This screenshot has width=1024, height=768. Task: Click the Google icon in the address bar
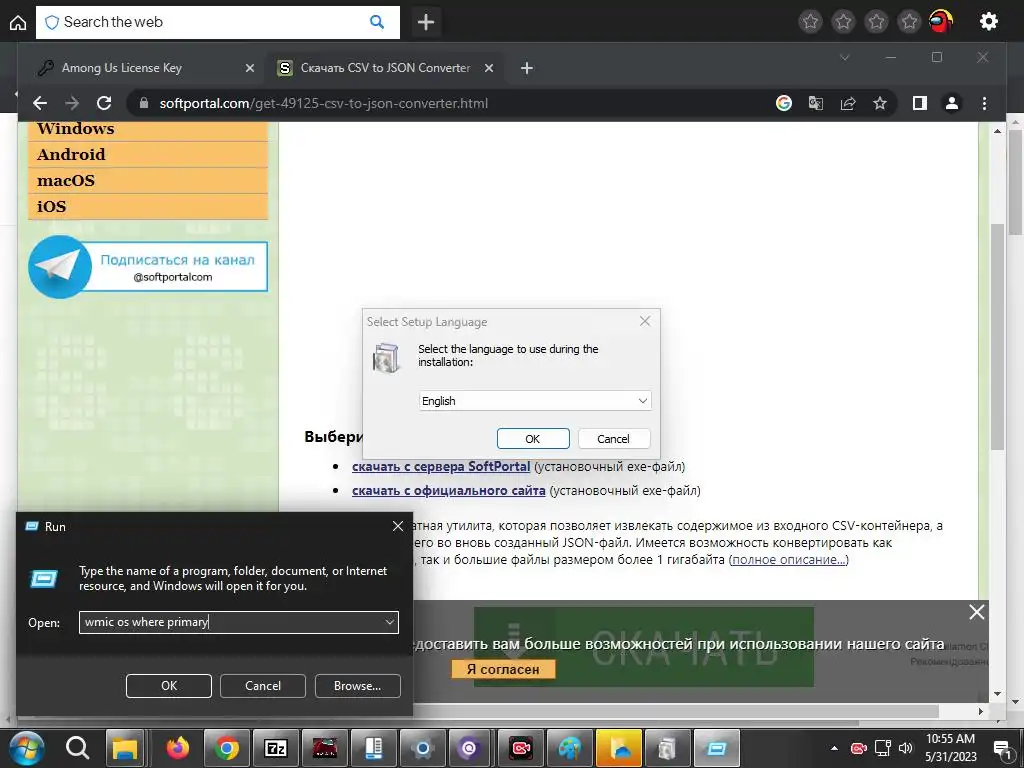pyautogui.click(x=784, y=103)
